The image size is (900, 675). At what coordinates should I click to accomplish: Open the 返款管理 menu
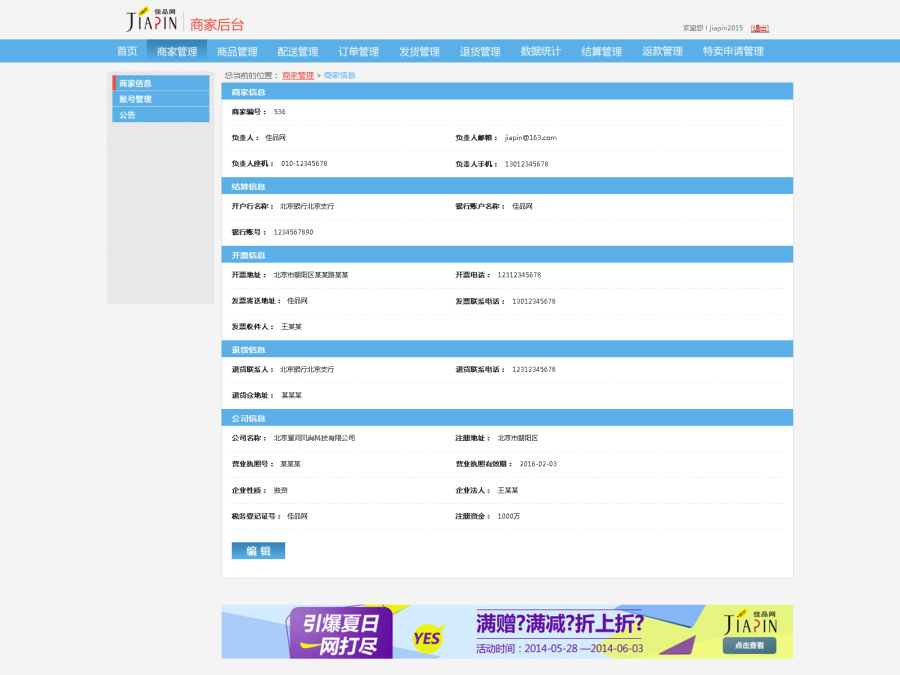661,50
